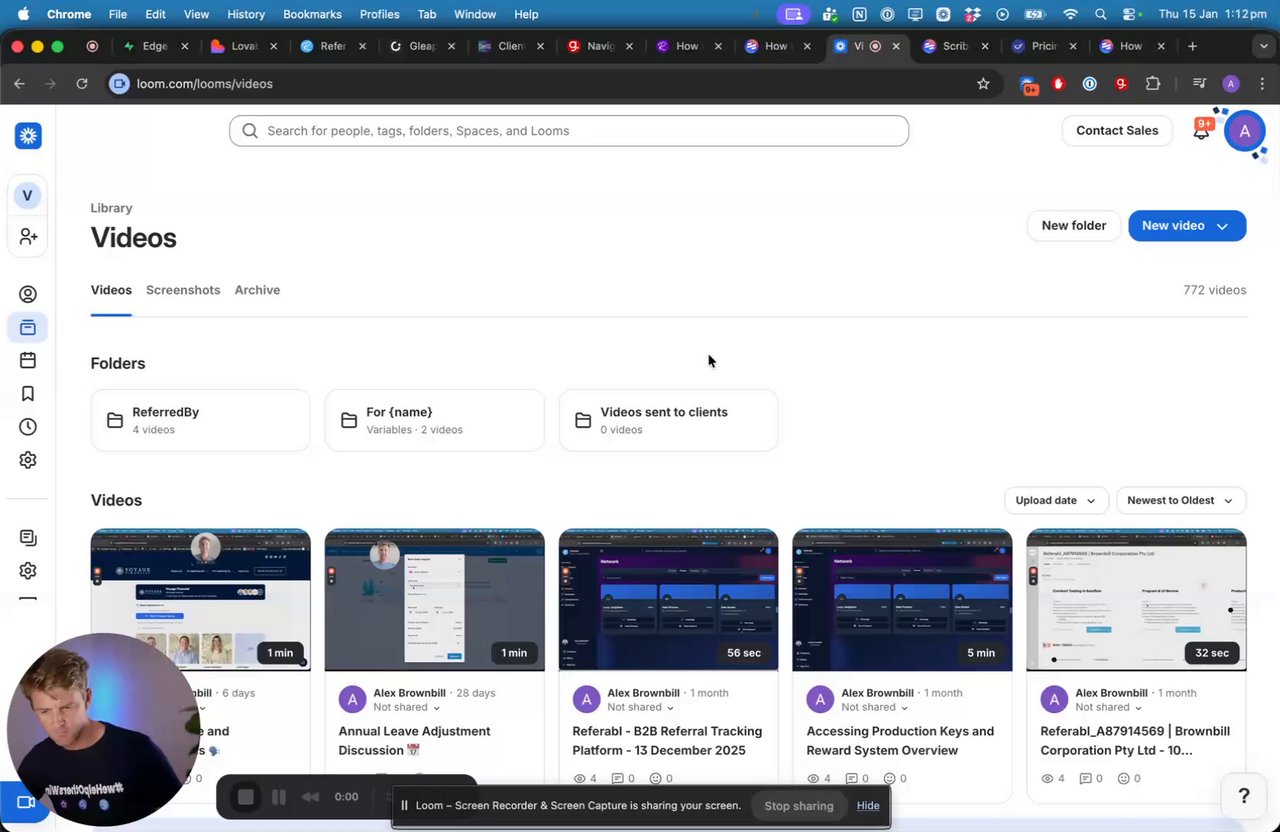The width and height of the screenshot is (1280, 832).
Task: Open macOS Spotlight search icon
Action: click(x=1100, y=14)
